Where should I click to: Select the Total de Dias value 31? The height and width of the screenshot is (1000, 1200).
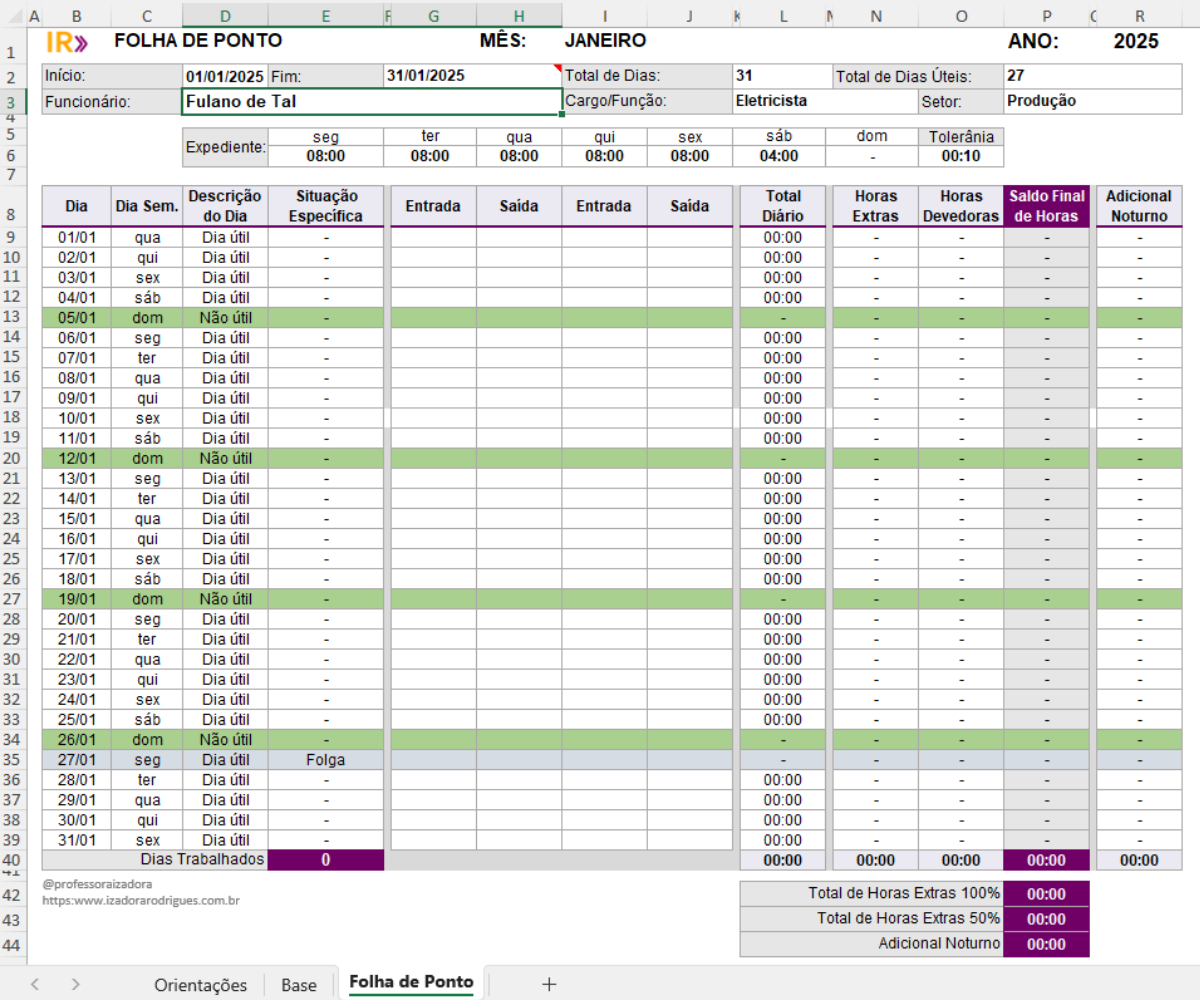click(780, 76)
